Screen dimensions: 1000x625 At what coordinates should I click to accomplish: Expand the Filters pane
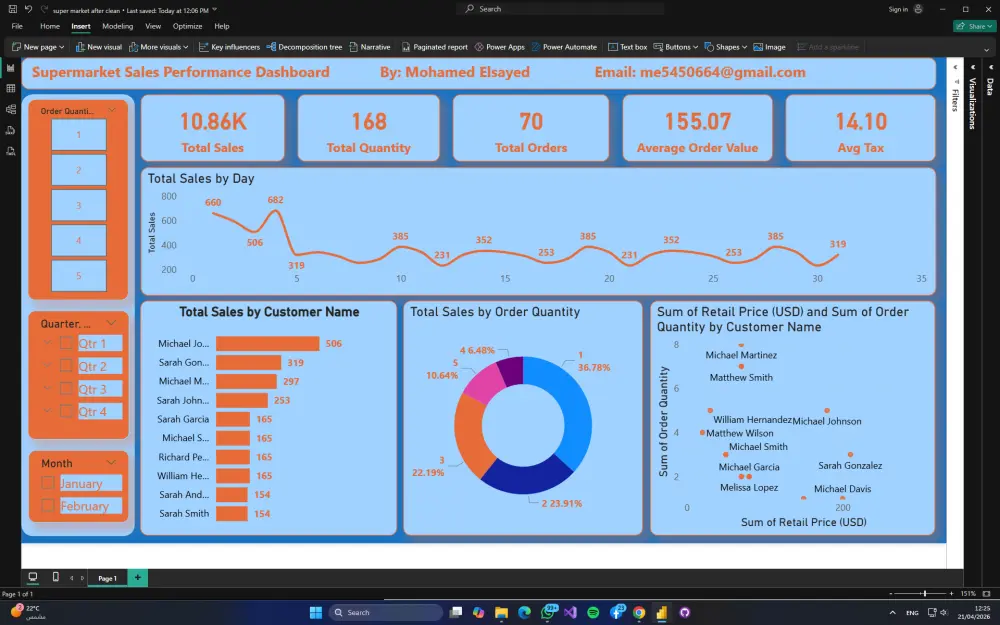955,67
